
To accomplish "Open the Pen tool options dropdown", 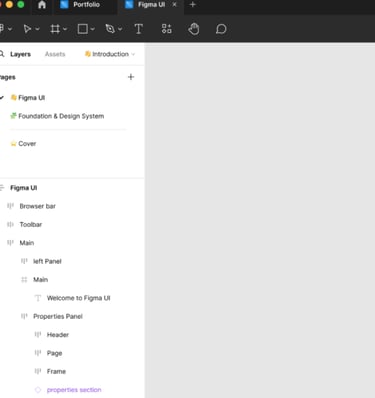I will pos(120,29).
